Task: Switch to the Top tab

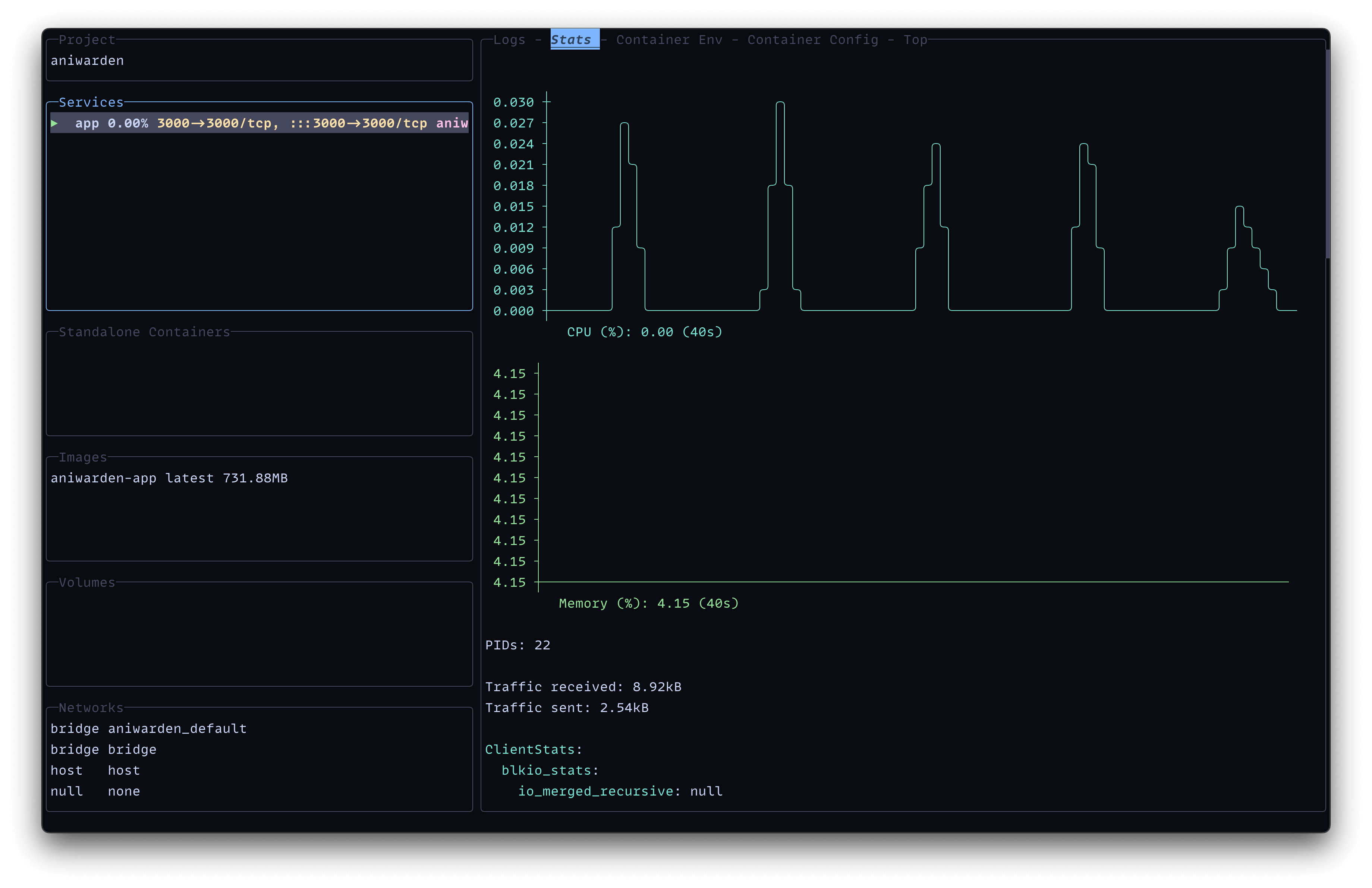Action: (915, 40)
